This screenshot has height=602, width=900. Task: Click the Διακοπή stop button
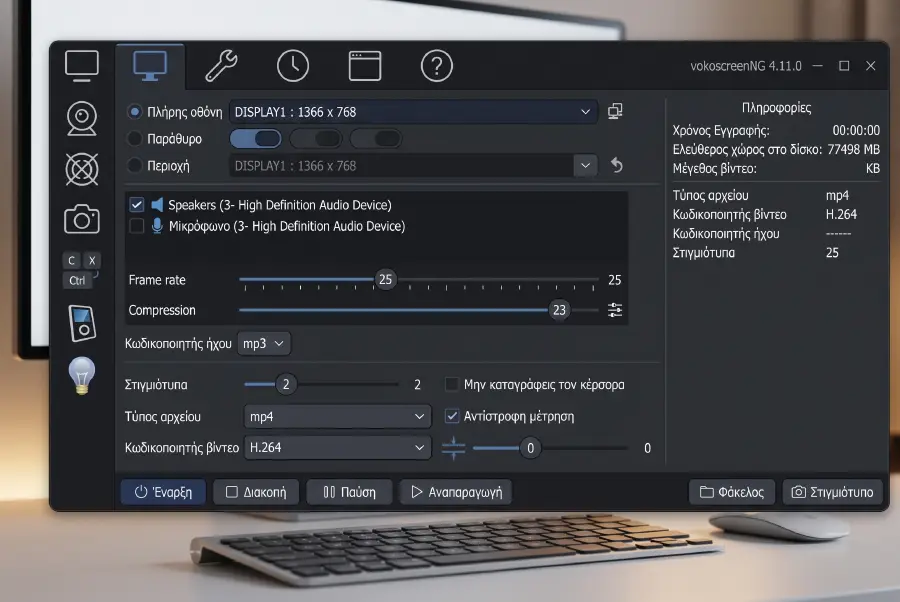256,492
